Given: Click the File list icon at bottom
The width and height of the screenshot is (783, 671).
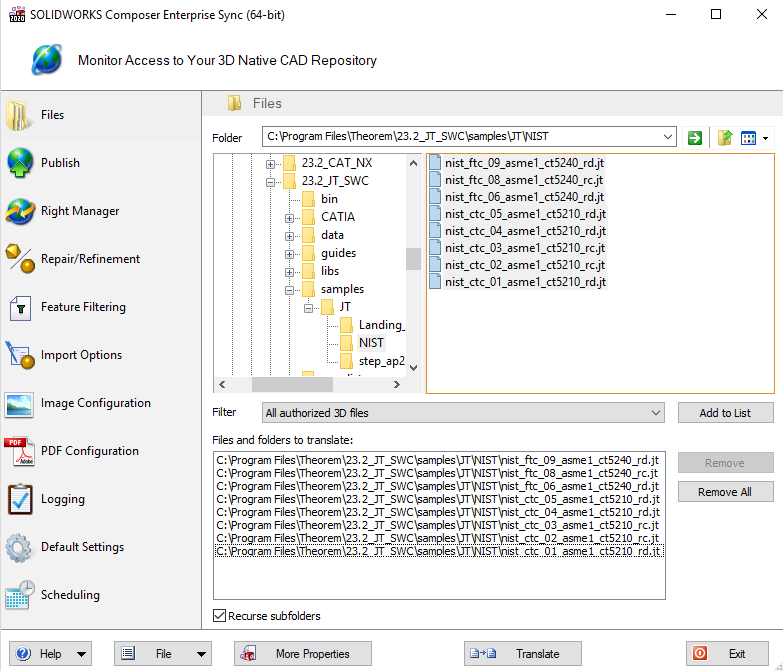Looking at the screenshot, I should (128, 654).
